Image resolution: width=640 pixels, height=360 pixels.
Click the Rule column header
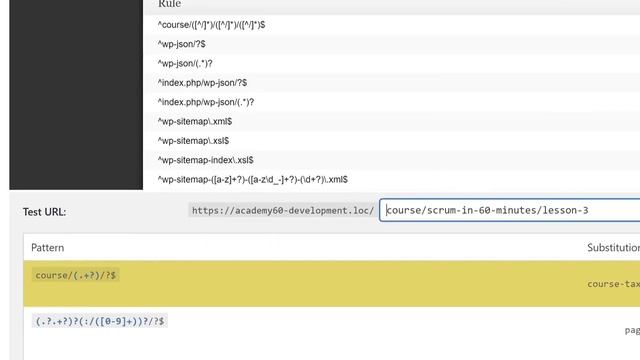169,4
